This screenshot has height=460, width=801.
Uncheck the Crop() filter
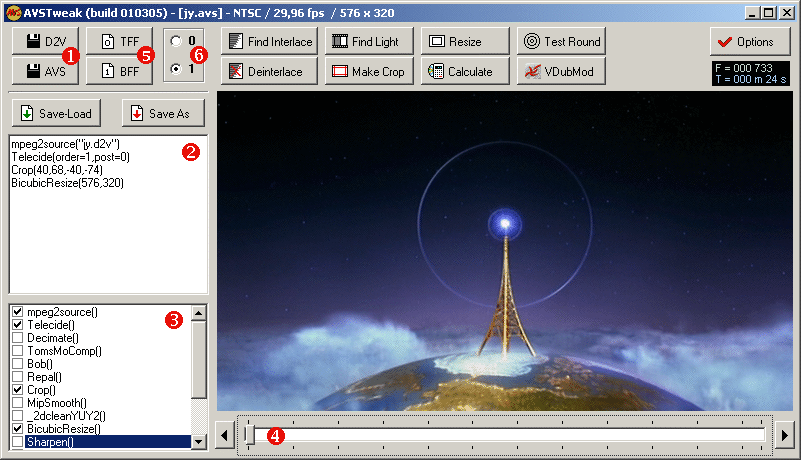(17, 389)
